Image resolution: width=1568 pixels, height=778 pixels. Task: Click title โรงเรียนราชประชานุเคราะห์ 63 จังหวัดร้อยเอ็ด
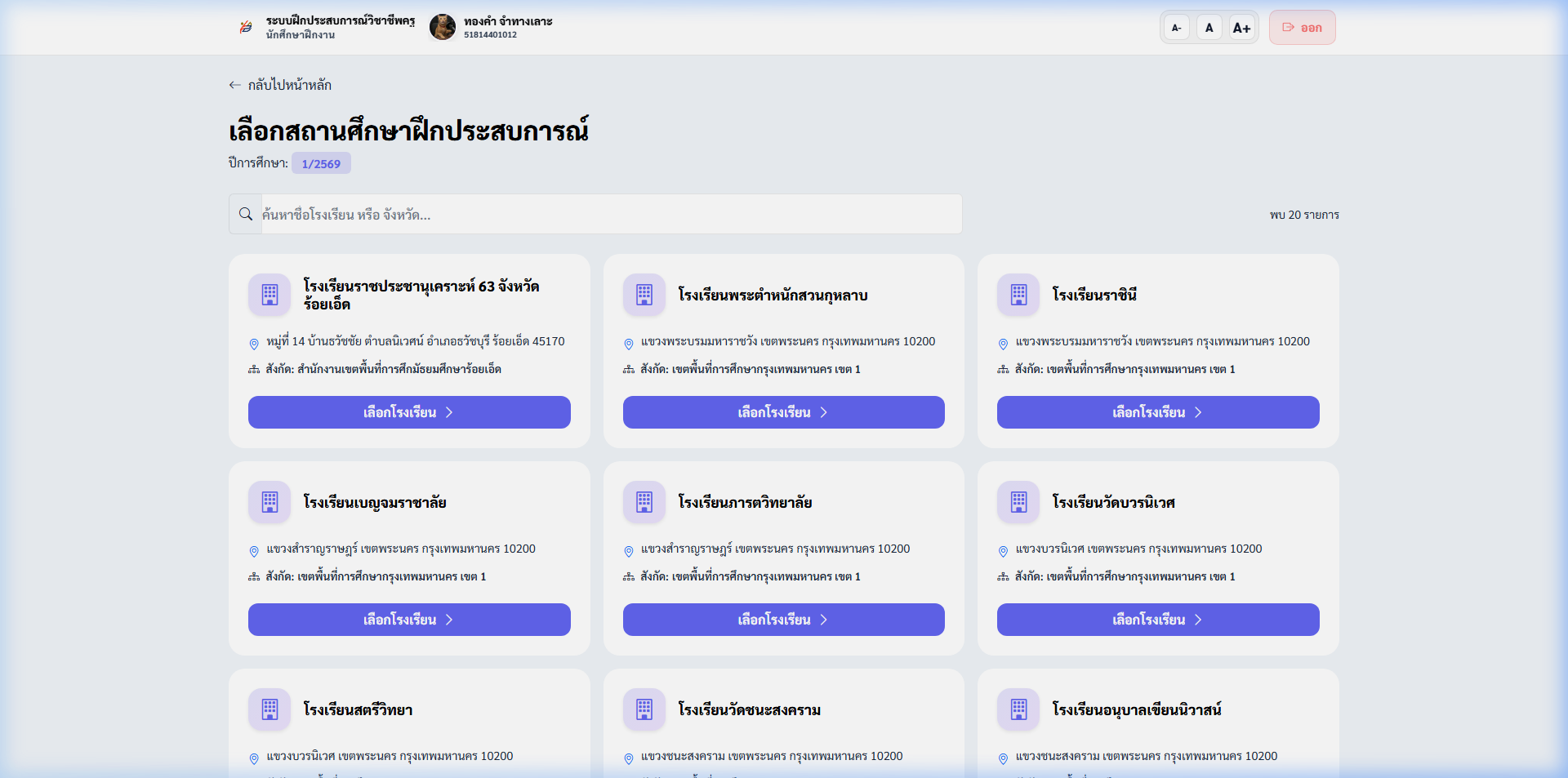421,295
